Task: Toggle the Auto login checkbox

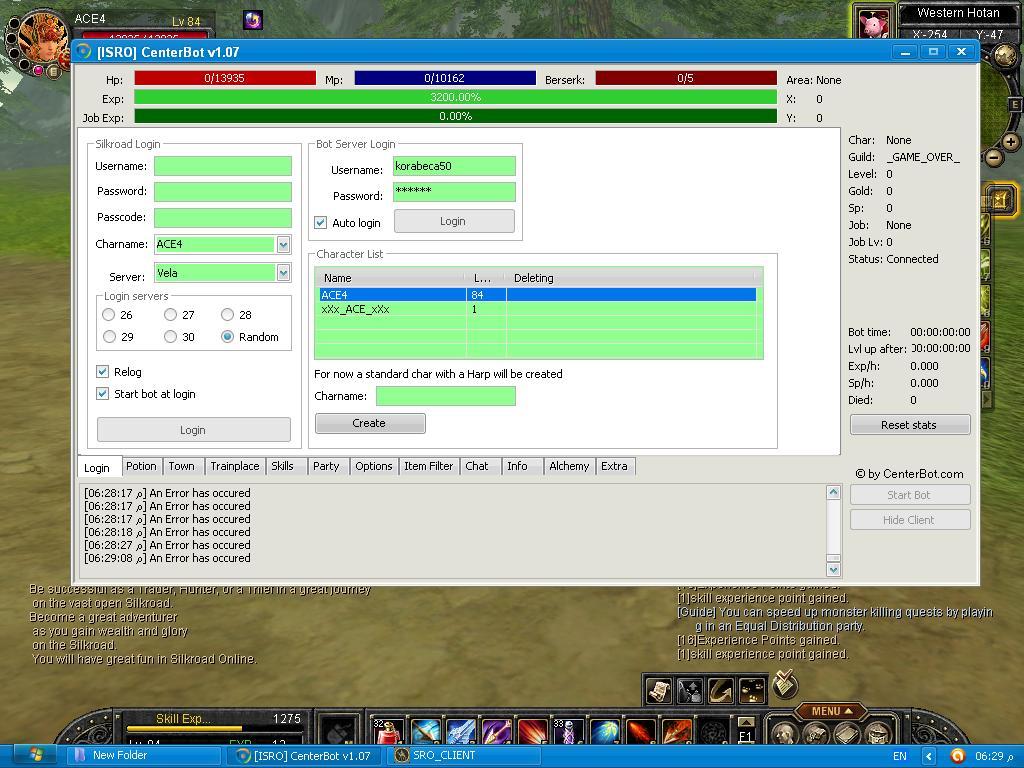Action: point(321,223)
